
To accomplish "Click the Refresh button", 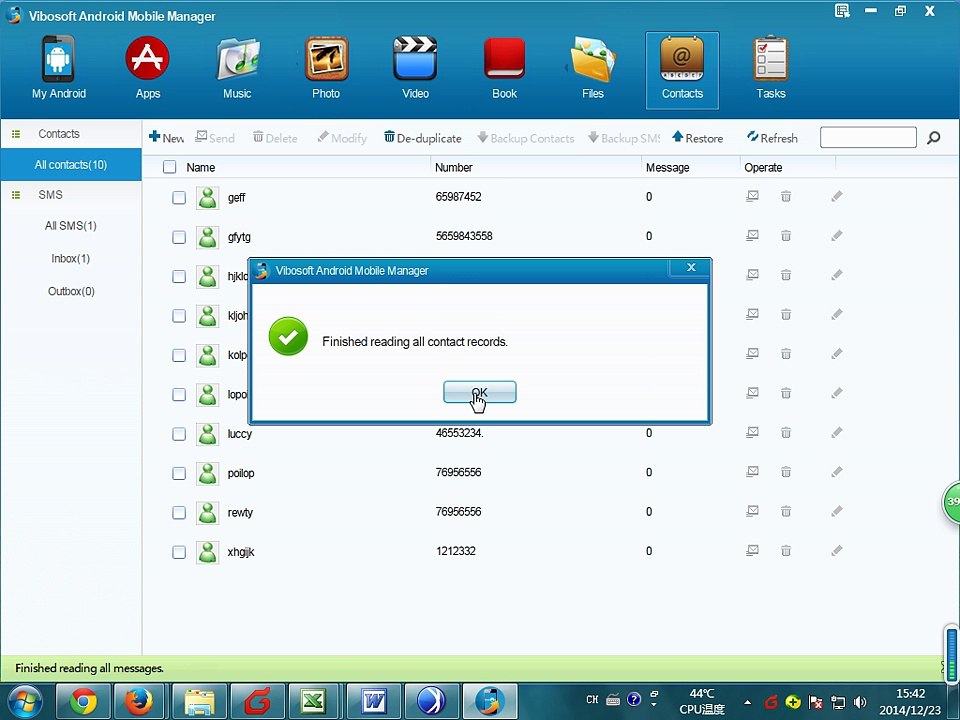I will click(x=772, y=138).
